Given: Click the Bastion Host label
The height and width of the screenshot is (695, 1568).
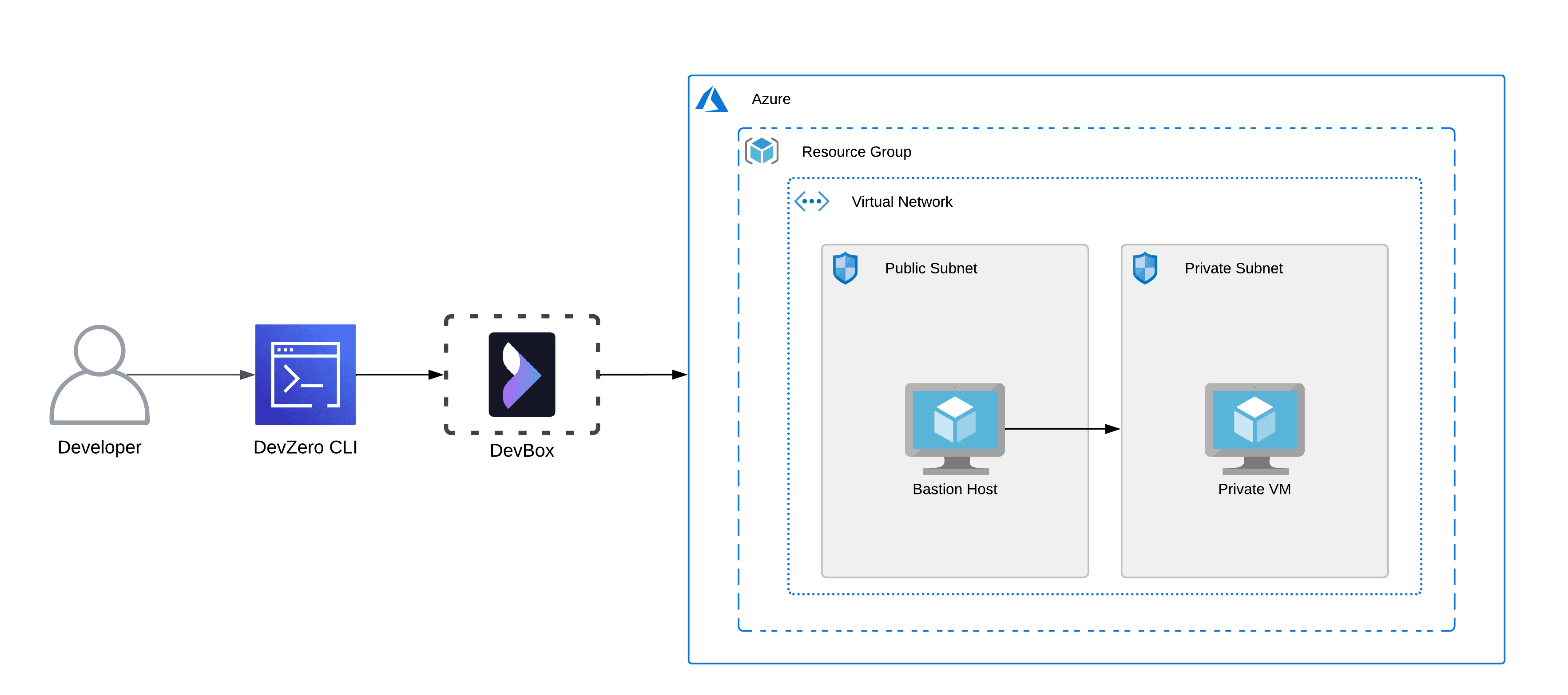Looking at the screenshot, I should tap(954, 490).
